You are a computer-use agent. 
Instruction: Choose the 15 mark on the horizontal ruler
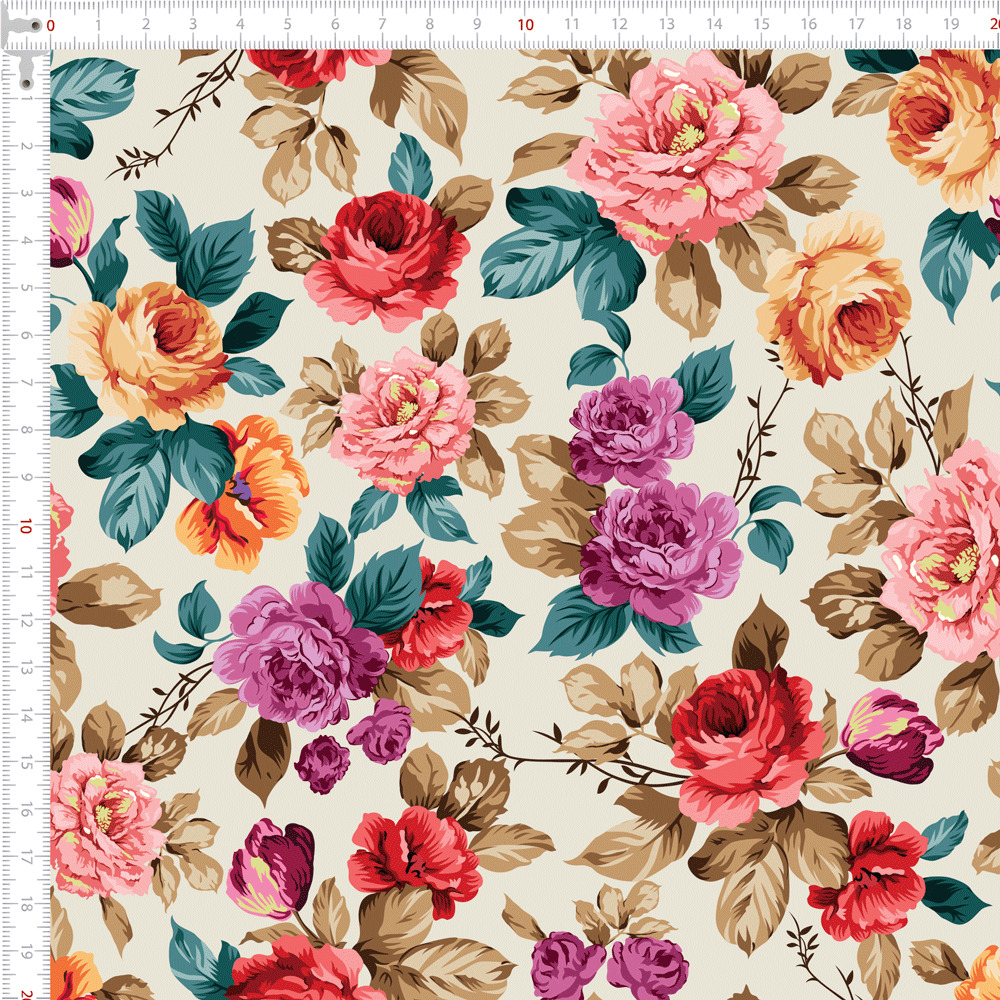(761, 24)
